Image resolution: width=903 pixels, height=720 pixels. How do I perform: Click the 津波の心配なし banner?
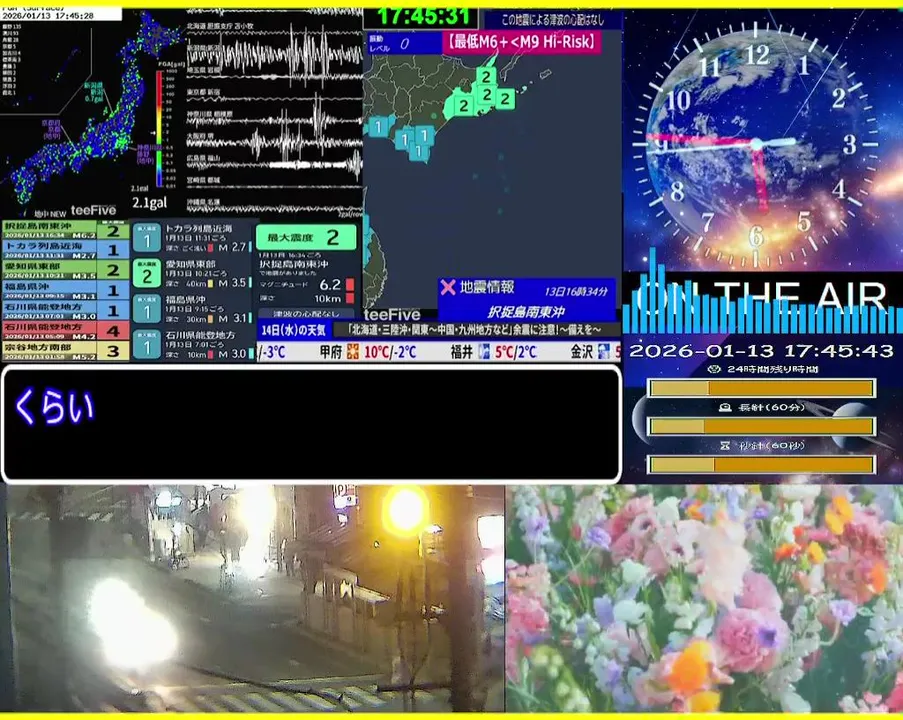(306, 314)
